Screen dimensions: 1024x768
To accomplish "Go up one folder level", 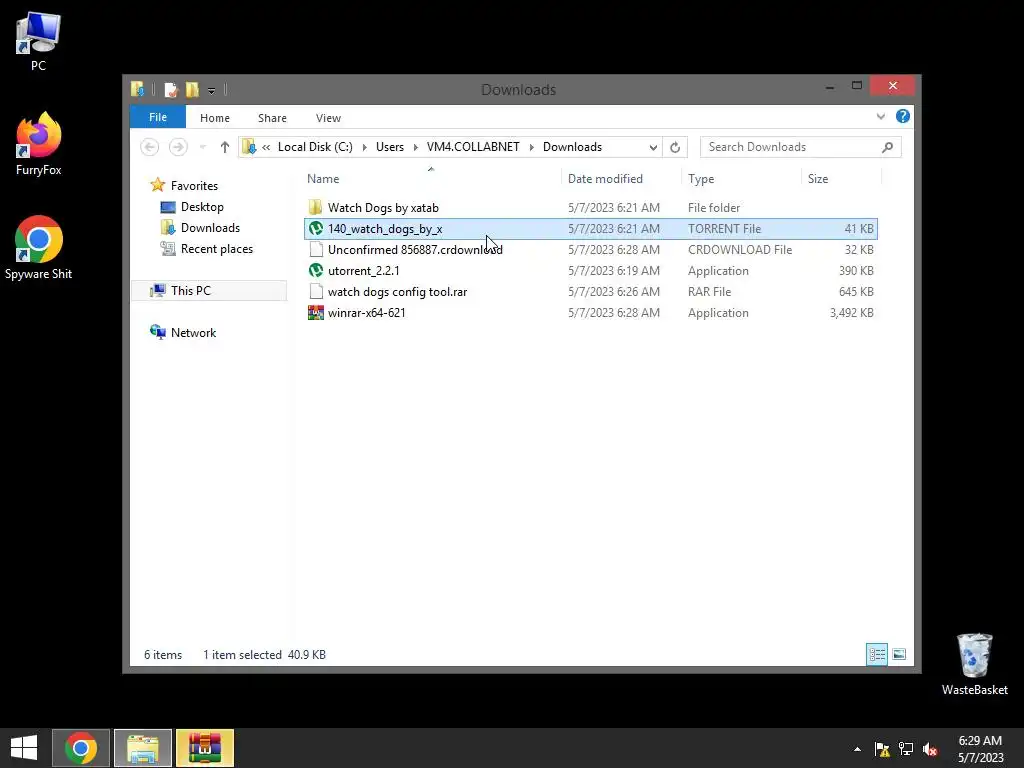I will coord(225,147).
